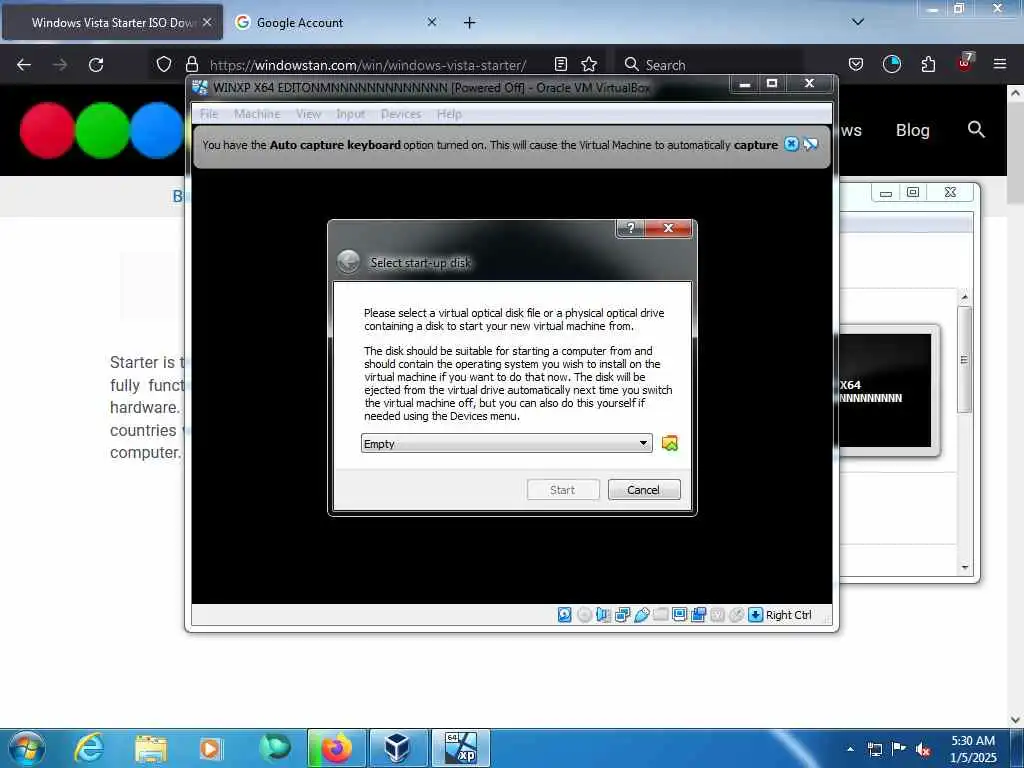
Task: Open the Pocket save icon
Action: click(x=856, y=64)
